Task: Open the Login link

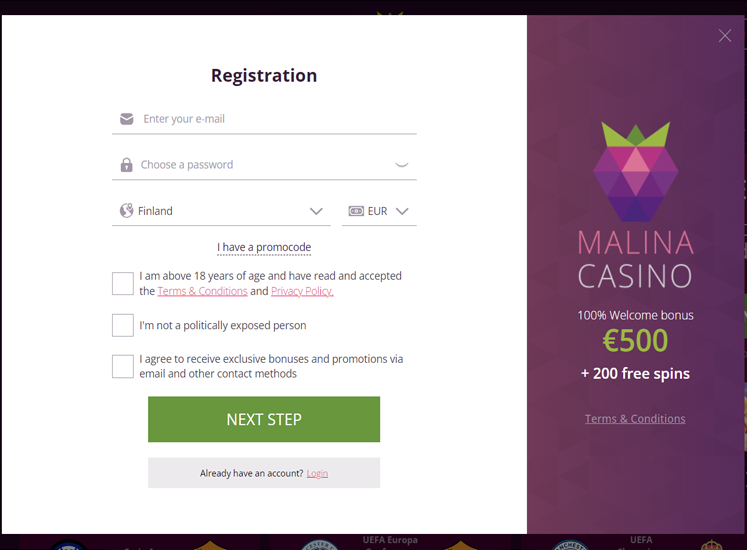Action: 317,473
